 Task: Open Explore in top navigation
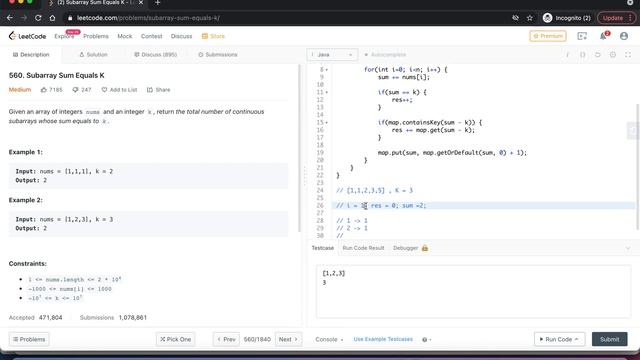64,36
